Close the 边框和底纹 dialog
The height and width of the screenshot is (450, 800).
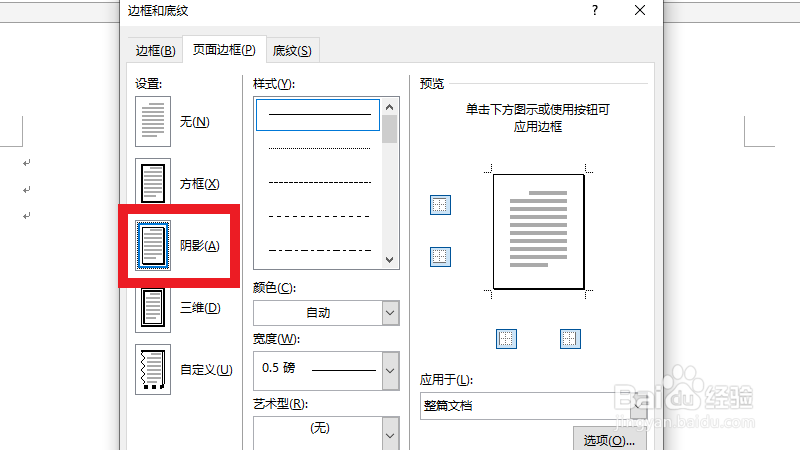(640, 10)
